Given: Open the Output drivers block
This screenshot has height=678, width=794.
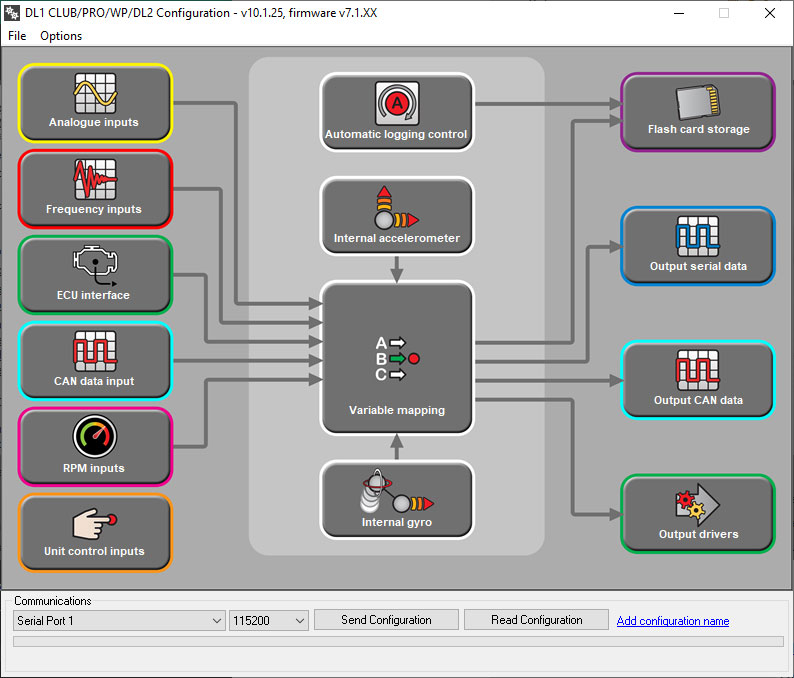Looking at the screenshot, I should point(698,513).
